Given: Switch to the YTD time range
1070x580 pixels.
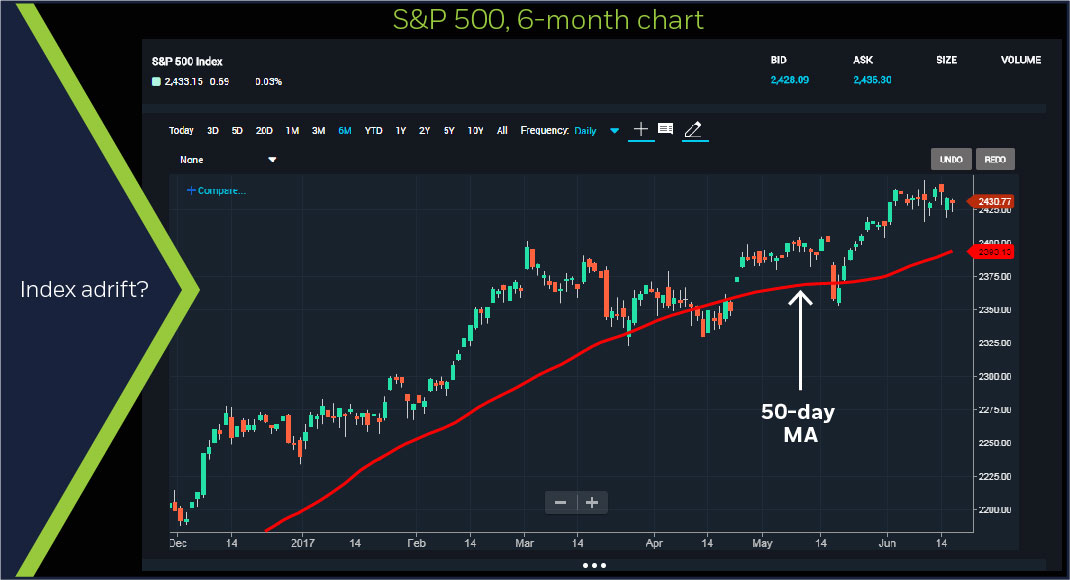Looking at the screenshot, I should pyautogui.click(x=373, y=131).
